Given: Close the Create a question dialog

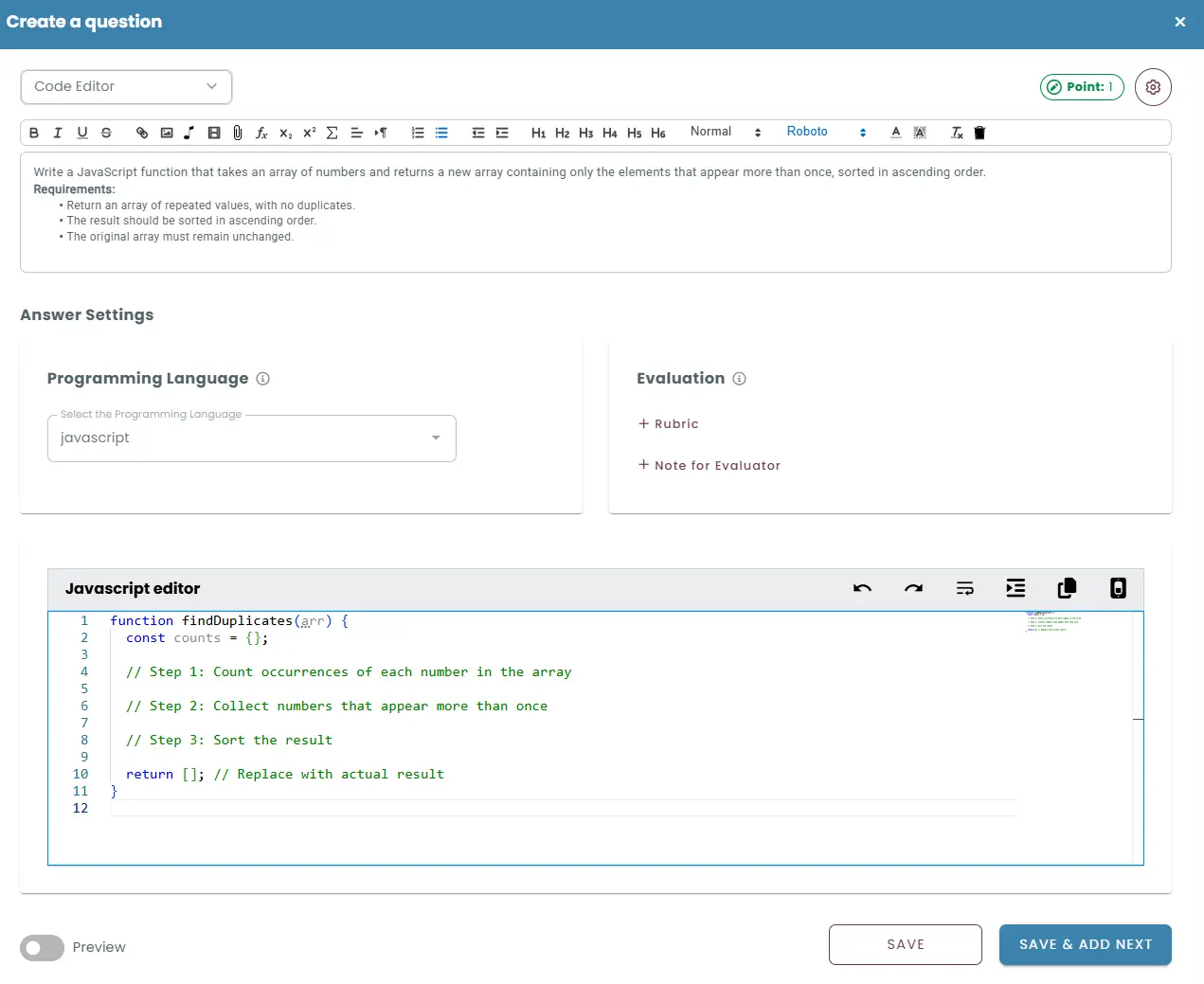Looking at the screenshot, I should [x=1180, y=22].
